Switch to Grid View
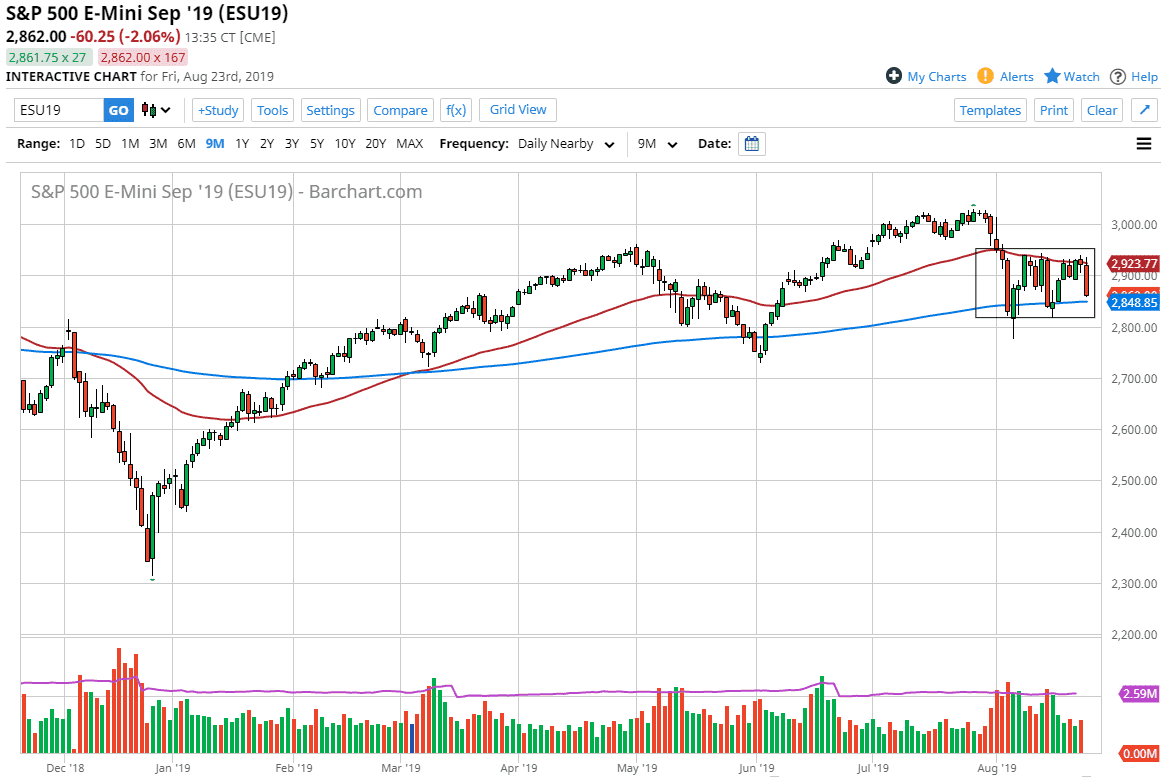This screenshot has width=1173, height=777. tap(517, 110)
